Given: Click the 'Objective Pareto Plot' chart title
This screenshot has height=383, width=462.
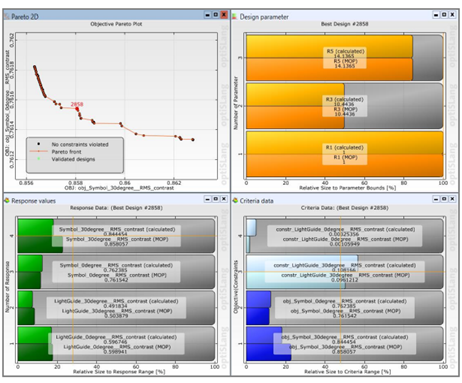Looking at the screenshot, I should (116, 24).
